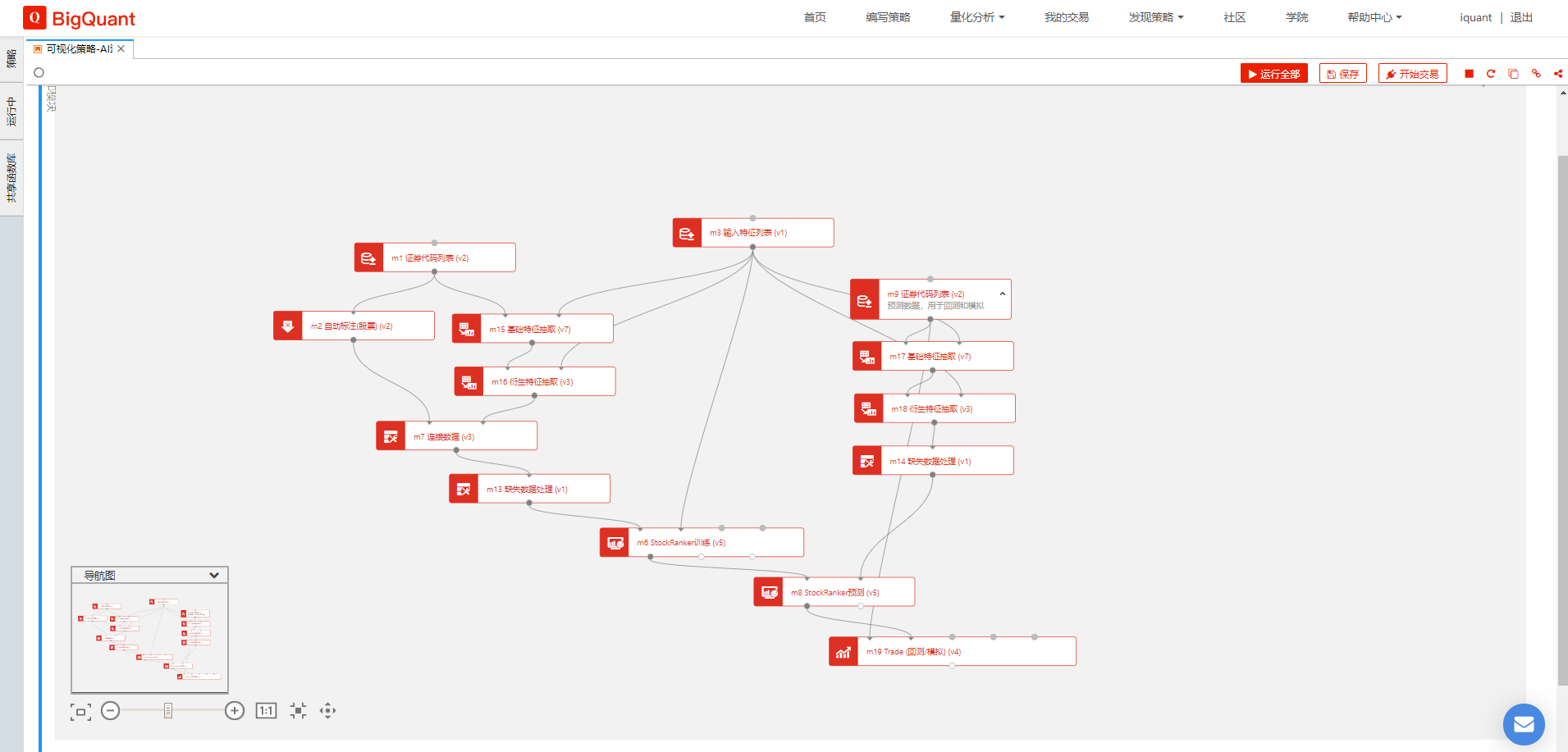Click the m1 证券代码列表 node icon
This screenshot has width=1568, height=752.
click(x=368, y=258)
